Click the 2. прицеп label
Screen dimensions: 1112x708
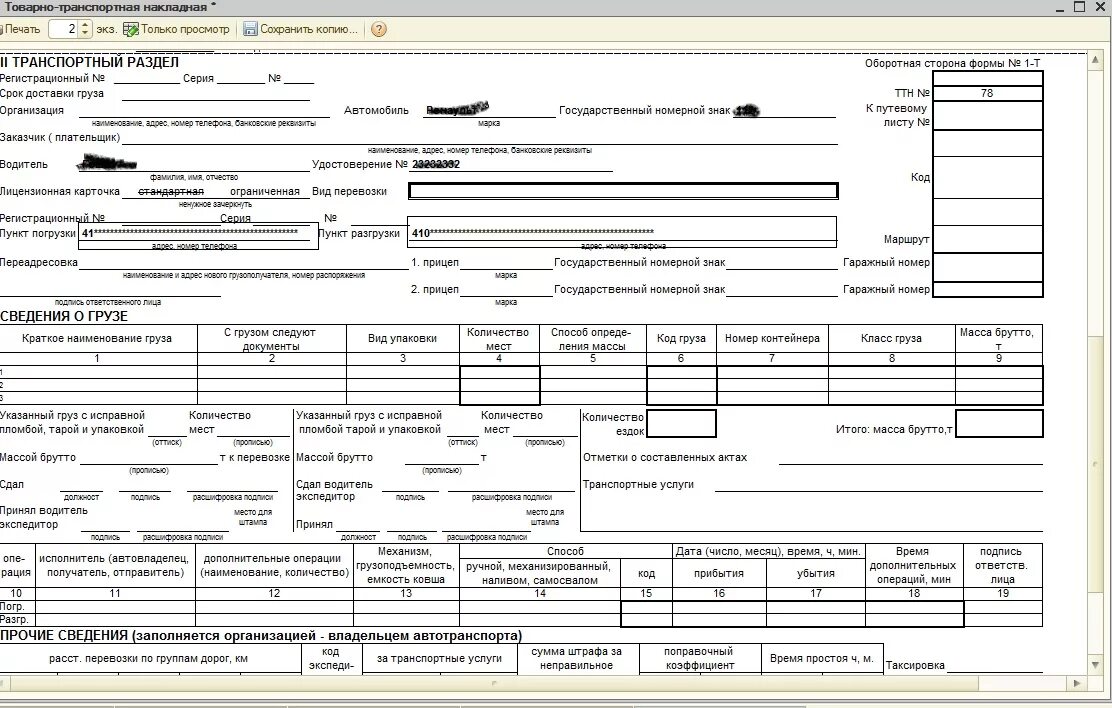(x=435, y=289)
